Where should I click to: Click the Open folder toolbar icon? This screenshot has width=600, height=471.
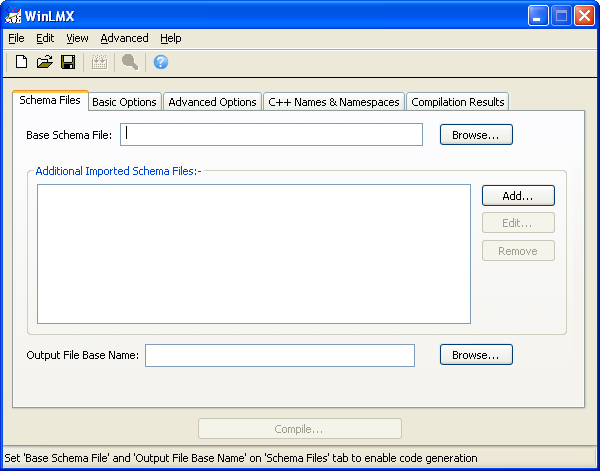click(45, 62)
